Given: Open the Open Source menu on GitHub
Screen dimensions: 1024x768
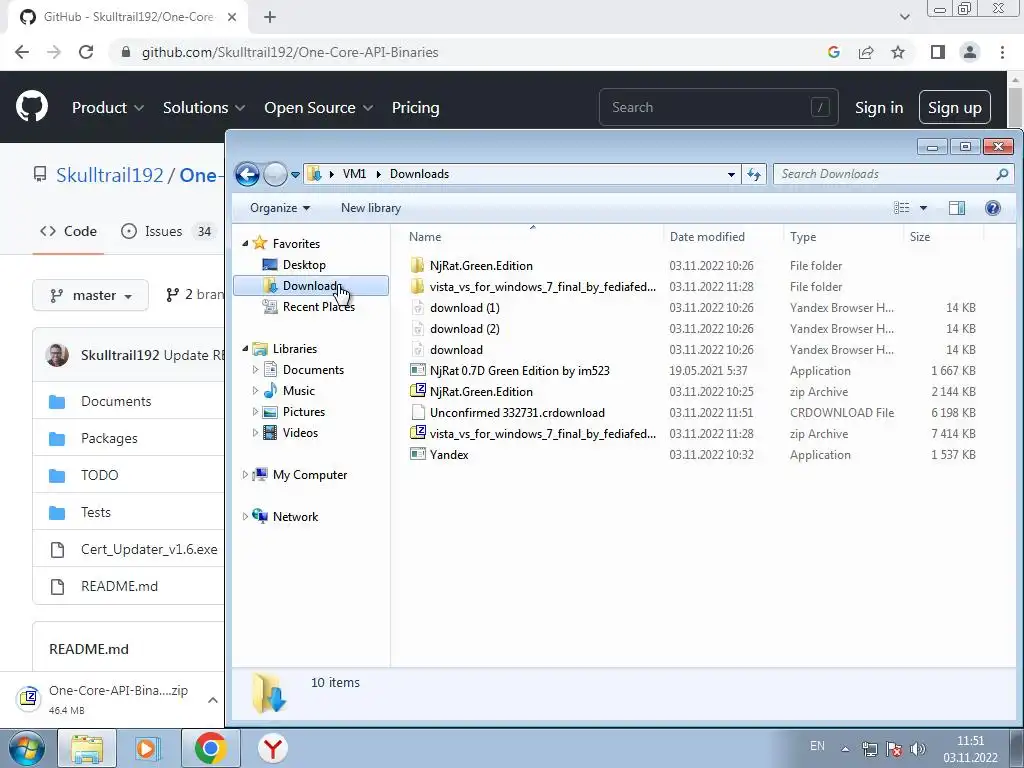Looking at the screenshot, I should 318,107.
